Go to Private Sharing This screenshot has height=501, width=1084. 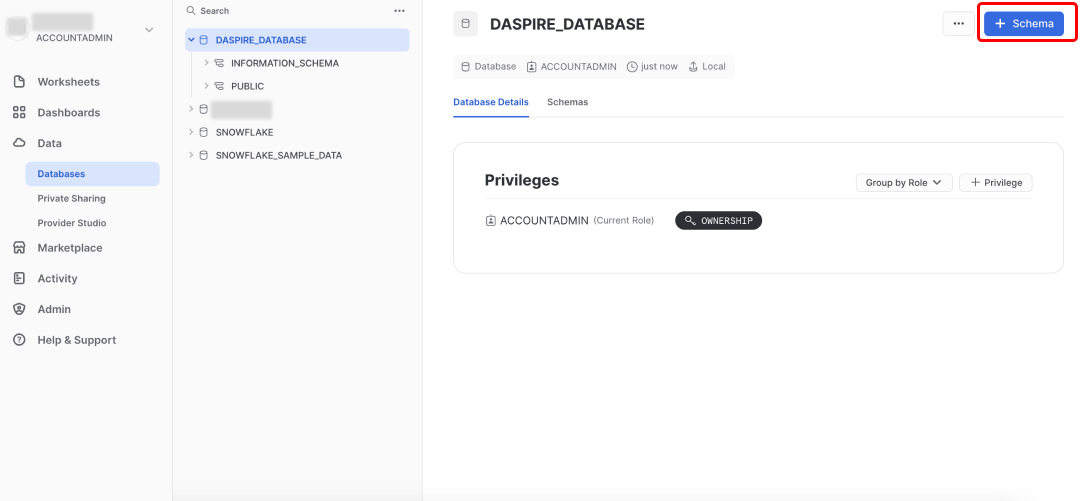(71, 198)
